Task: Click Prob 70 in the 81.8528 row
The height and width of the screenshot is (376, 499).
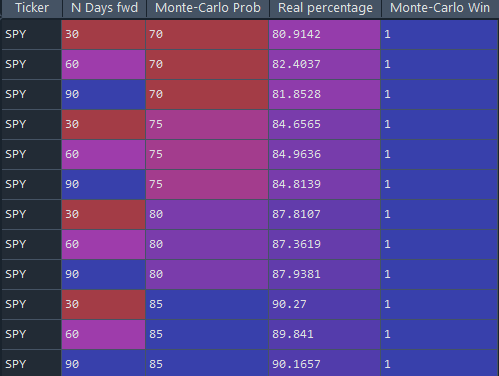Action: point(207,94)
